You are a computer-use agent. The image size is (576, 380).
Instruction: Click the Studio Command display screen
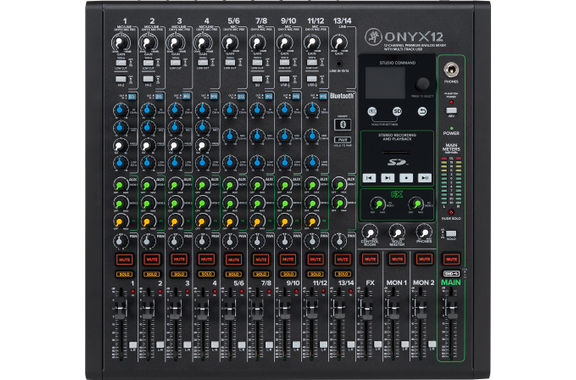tap(385, 83)
